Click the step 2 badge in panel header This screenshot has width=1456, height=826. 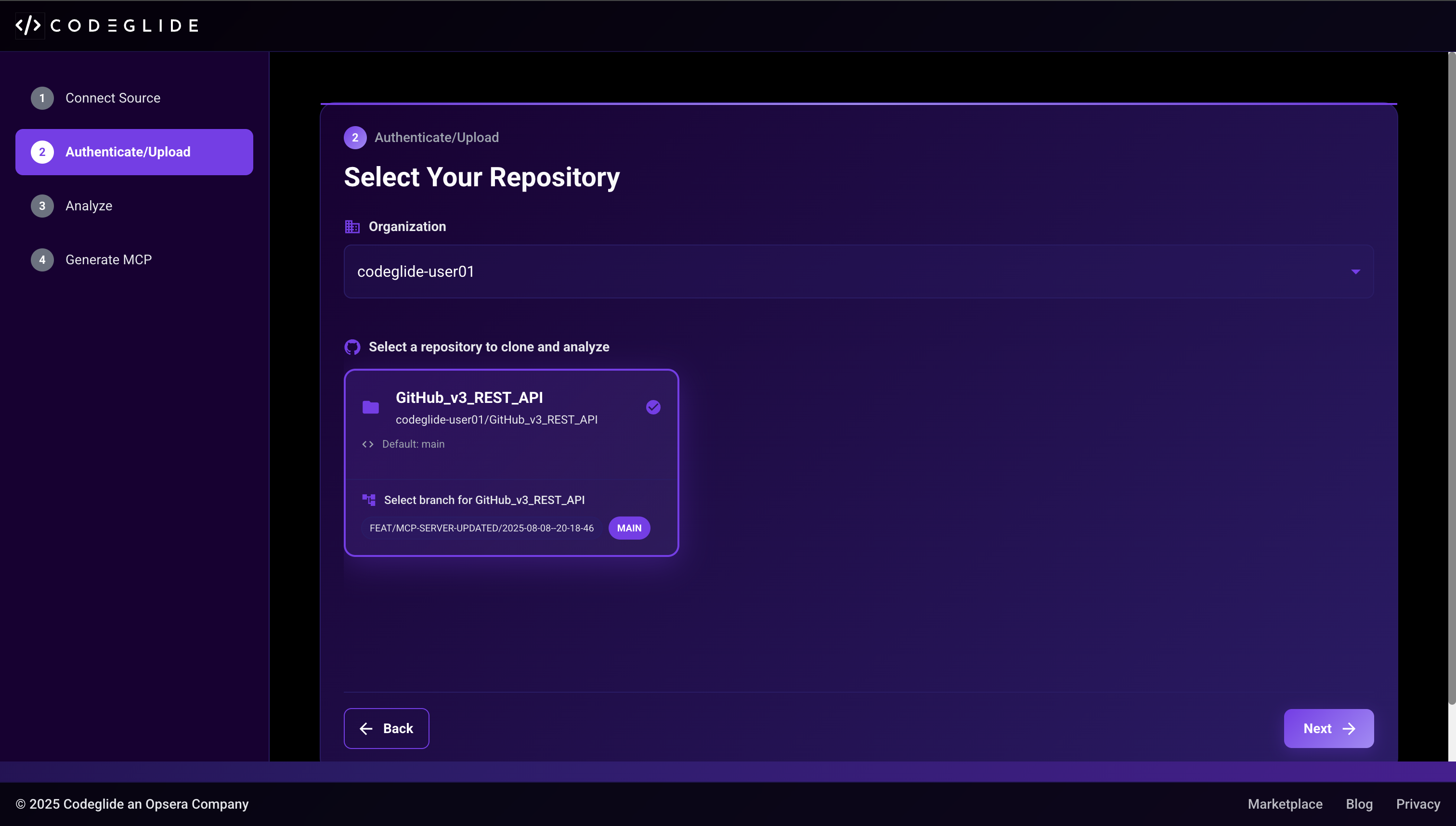point(355,137)
